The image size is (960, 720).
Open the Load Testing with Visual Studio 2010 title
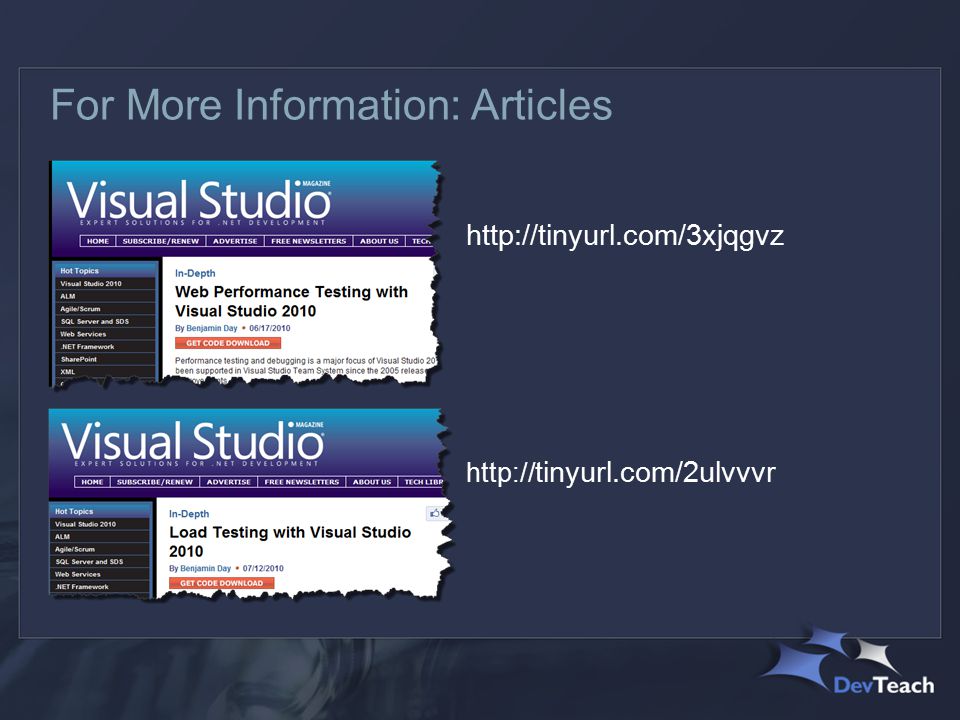click(290, 541)
